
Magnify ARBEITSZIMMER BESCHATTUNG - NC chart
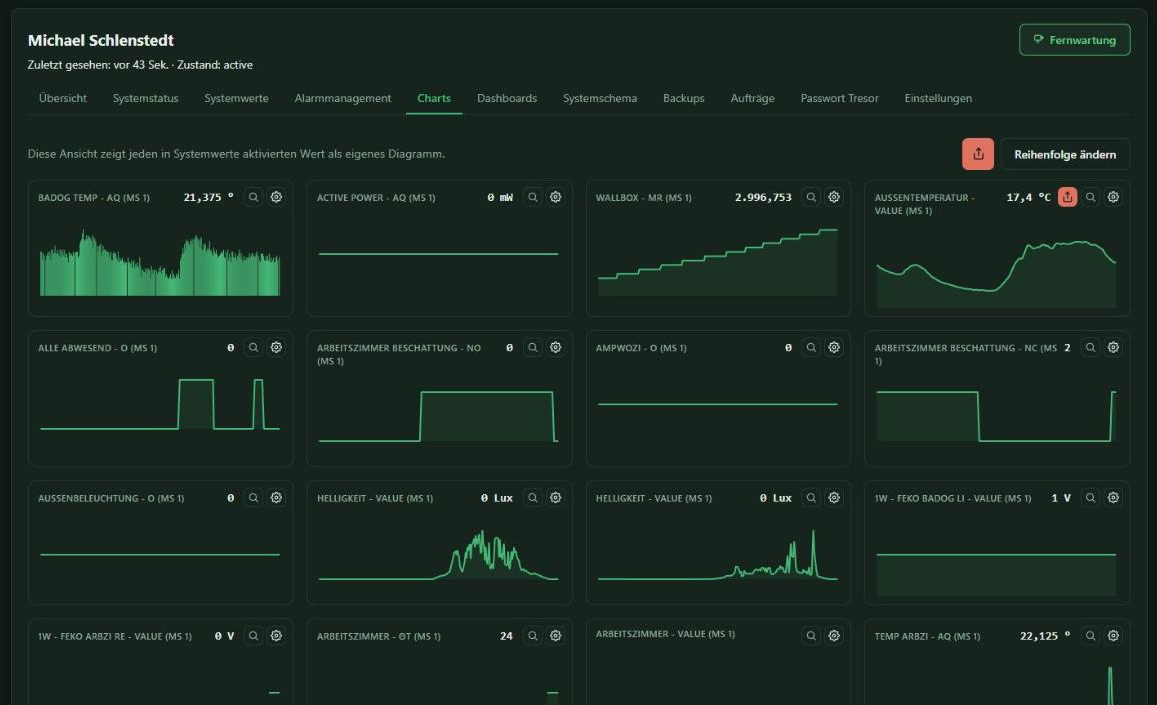(x=1090, y=347)
